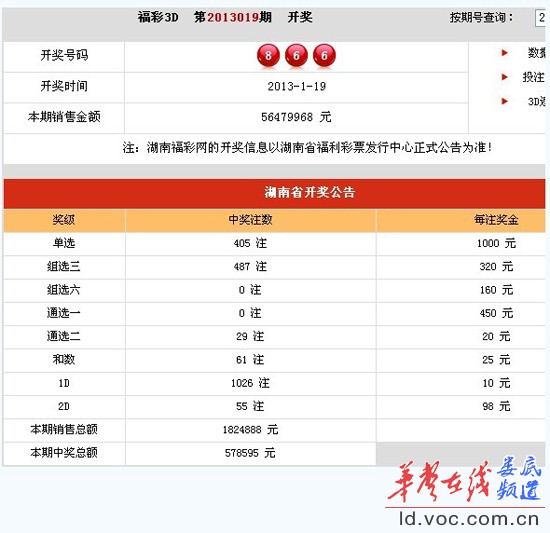Select the 10 元 prize cell

coord(496,383)
